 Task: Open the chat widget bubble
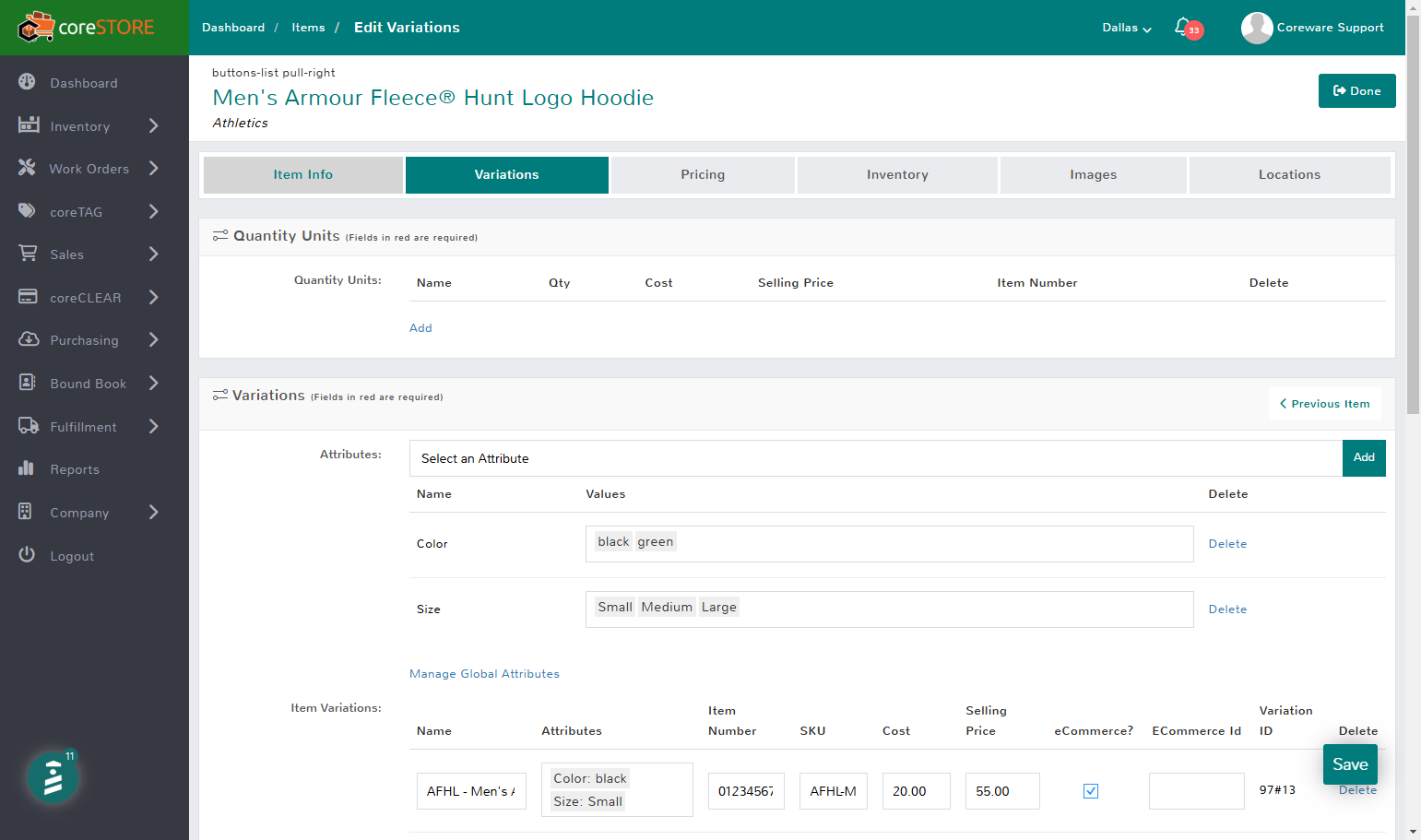click(53, 777)
